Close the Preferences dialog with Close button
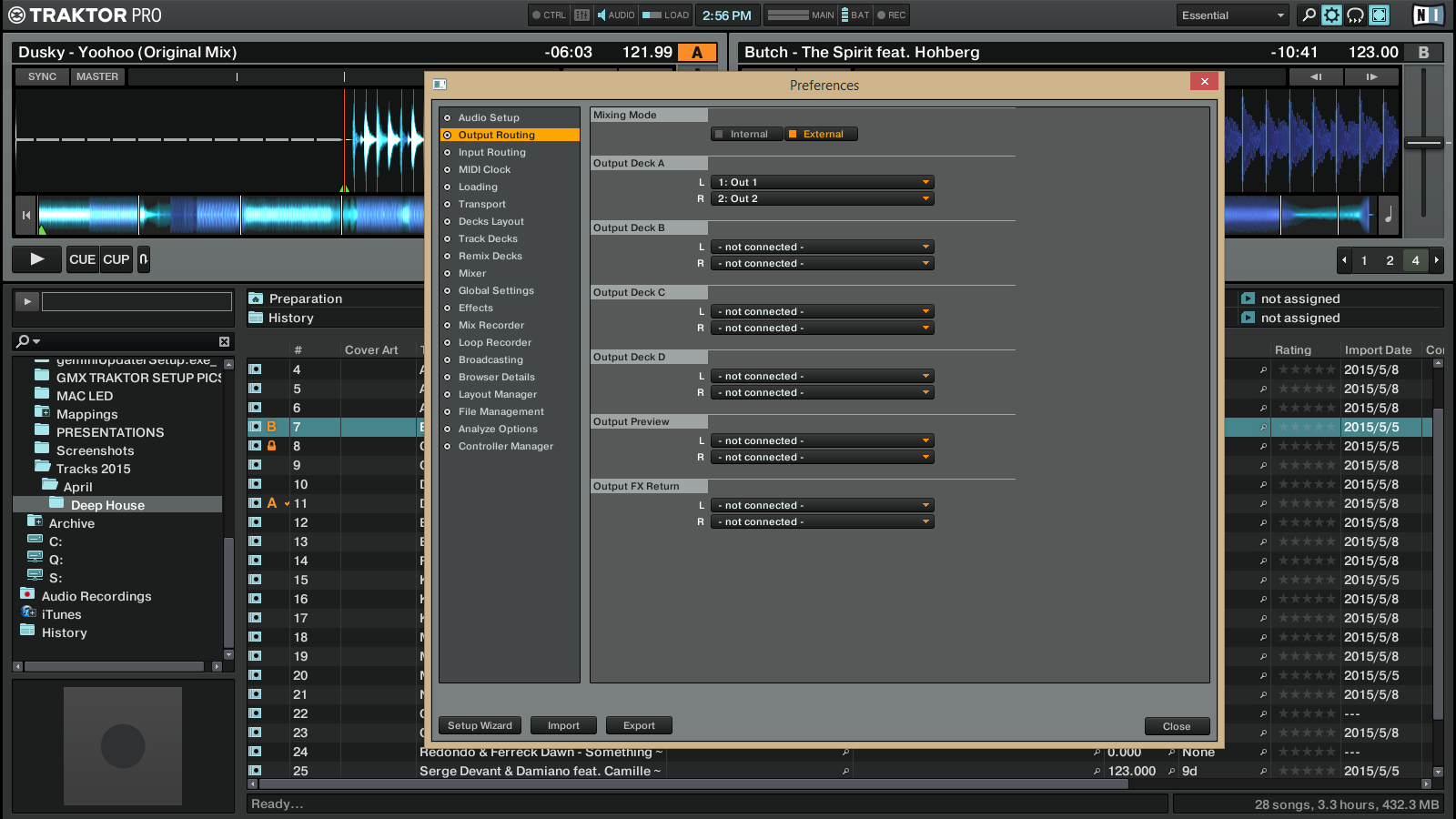The width and height of the screenshot is (1456, 819). point(1177,726)
